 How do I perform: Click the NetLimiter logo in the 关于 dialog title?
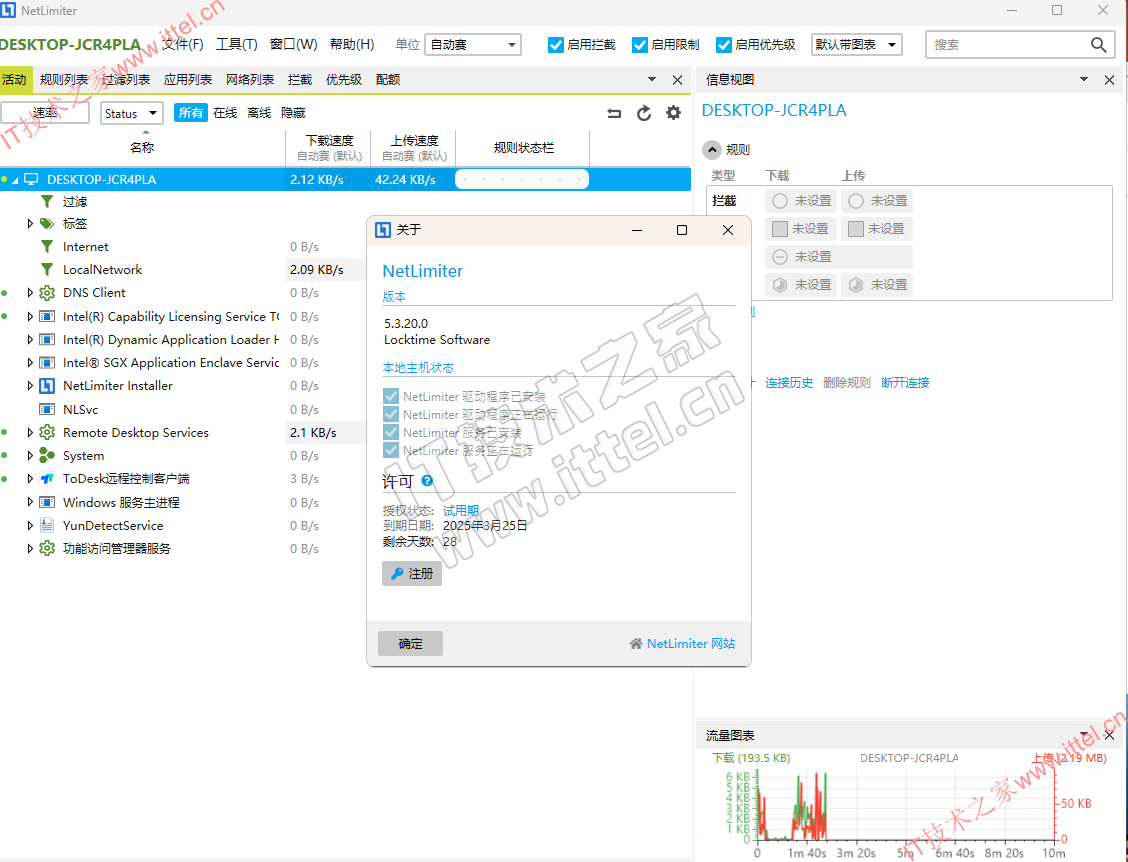pyautogui.click(x=383, y=230)
